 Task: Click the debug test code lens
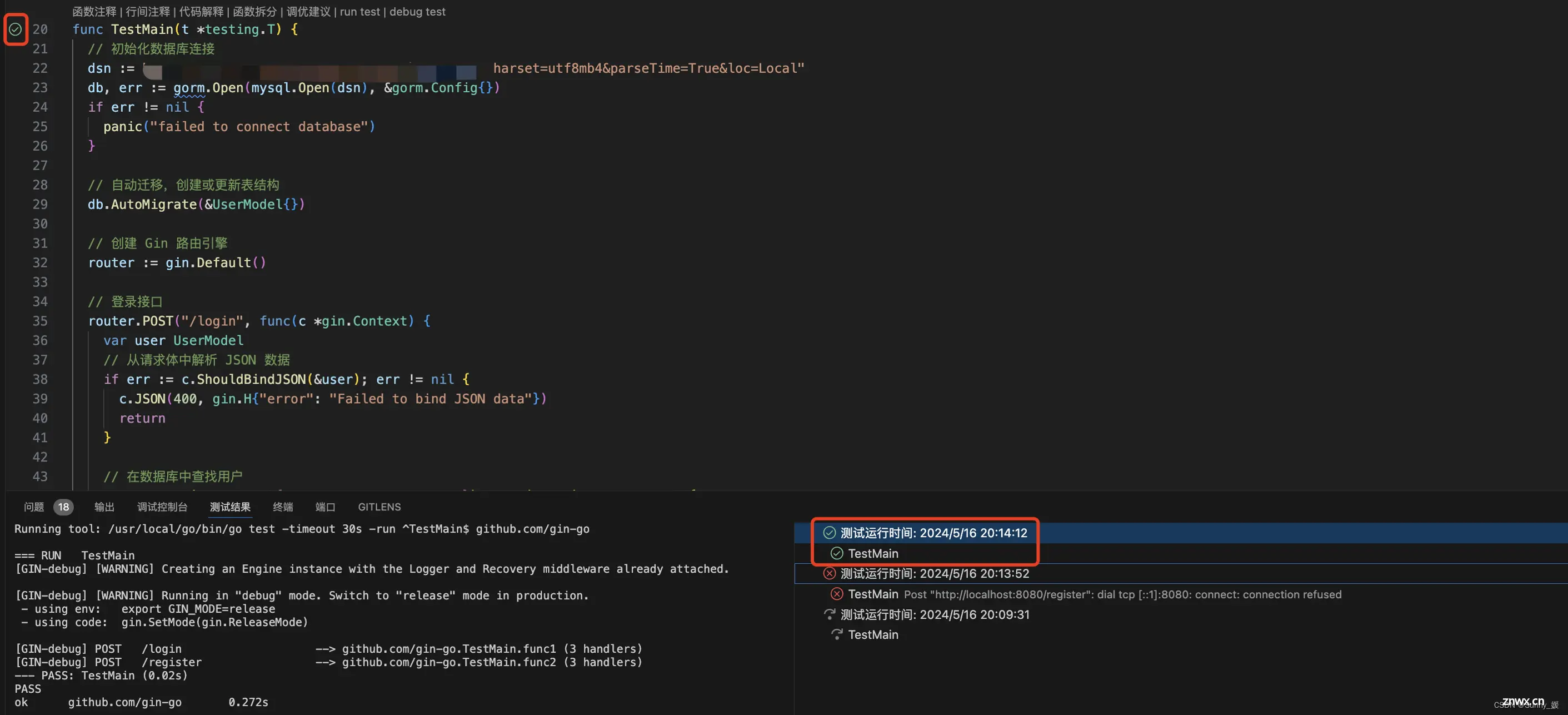(x=418, y=12)
